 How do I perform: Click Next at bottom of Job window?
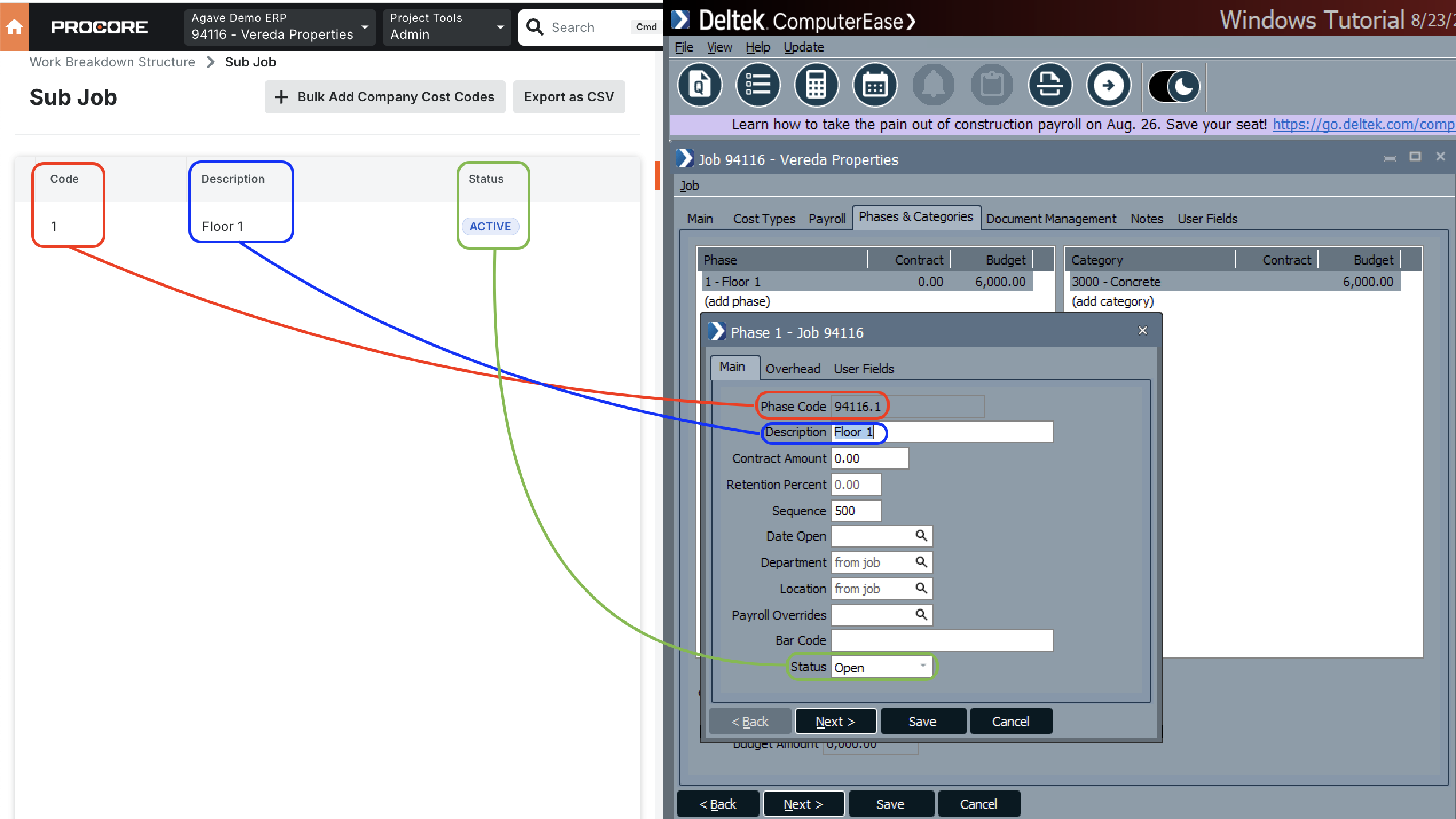pyautogui.click(x=804, y=804)
